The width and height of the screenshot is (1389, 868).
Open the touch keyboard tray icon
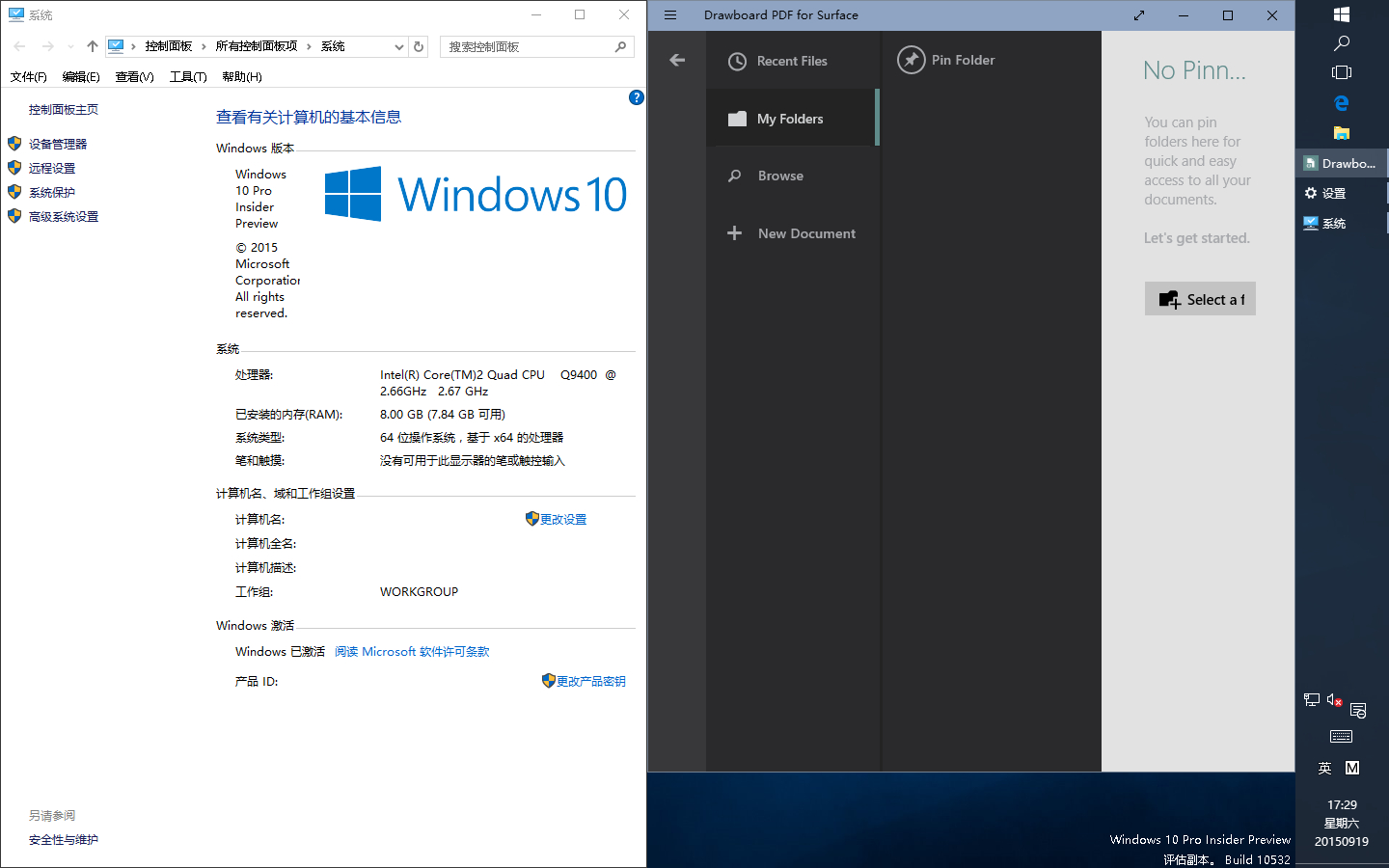[1342, 737]
